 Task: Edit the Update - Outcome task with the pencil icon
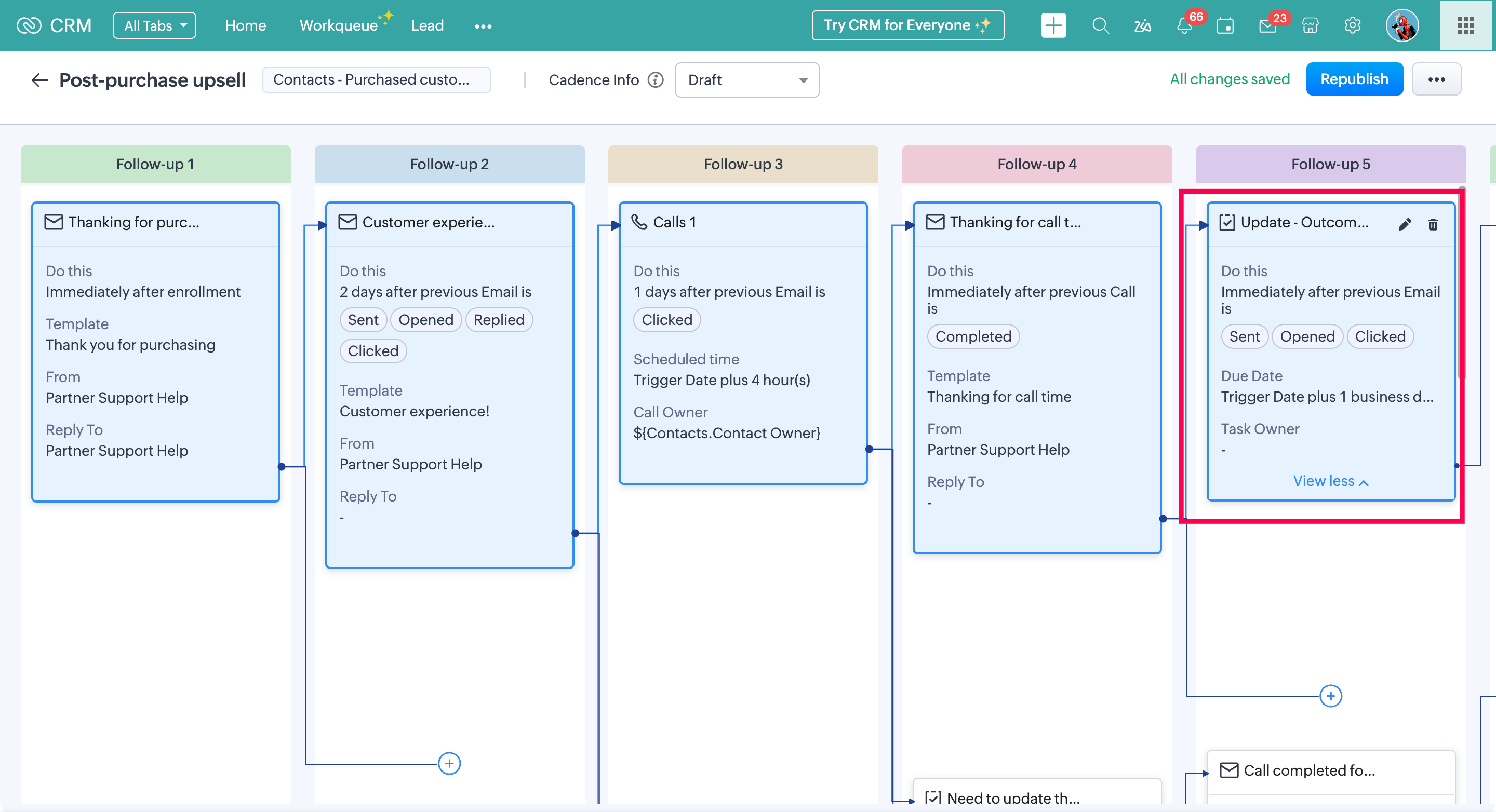[1404, 223]
